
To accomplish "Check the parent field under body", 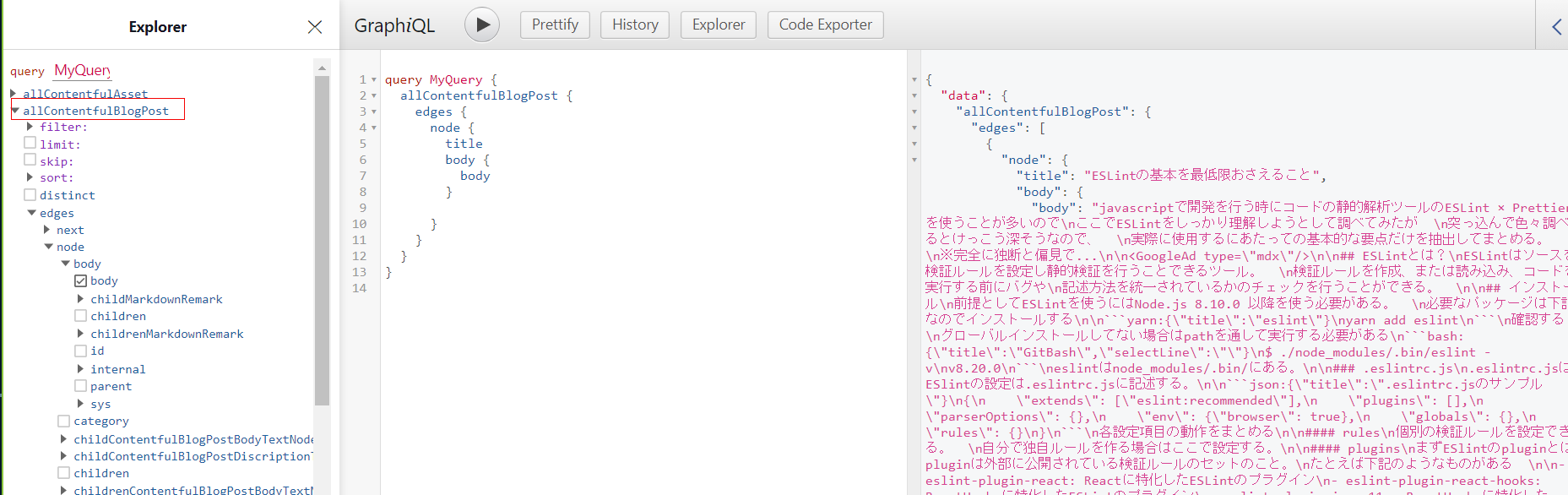I will [x=81, y=385].
